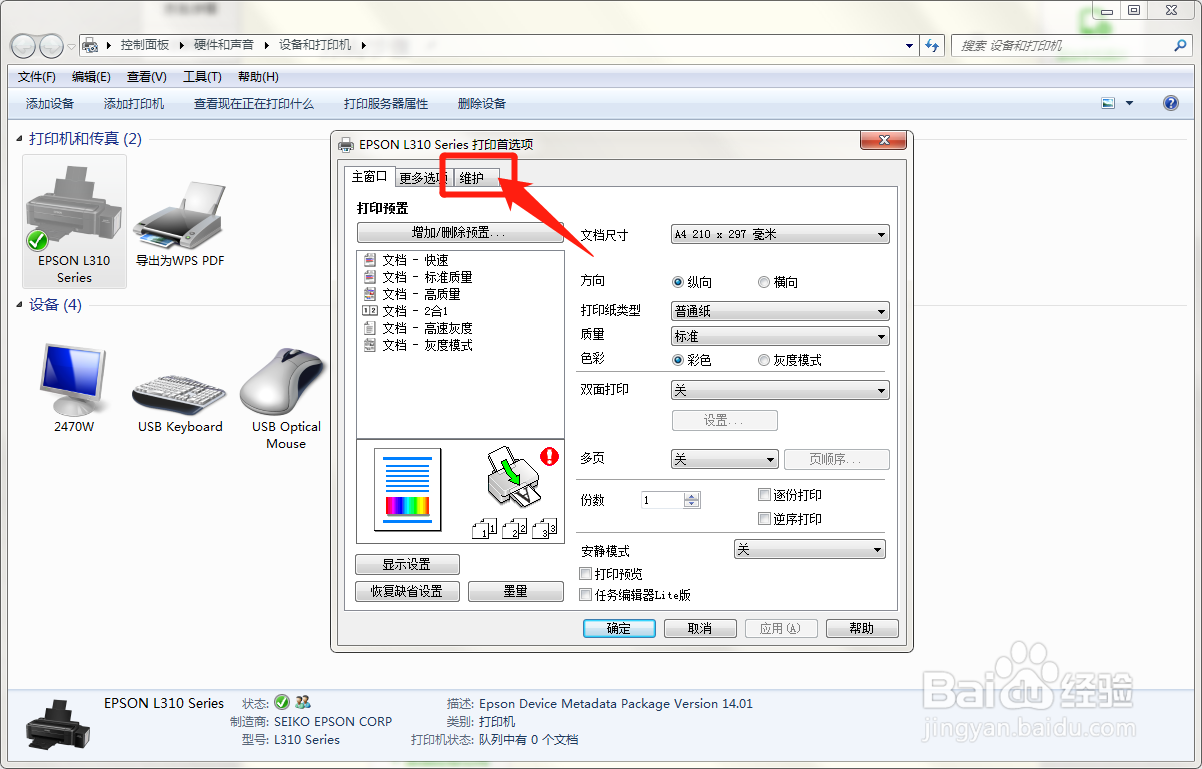The width and height of the screenshot is (1202, 769).
Task: Click the printer icon in the dialog title bar
Action: tap(346, 144)
